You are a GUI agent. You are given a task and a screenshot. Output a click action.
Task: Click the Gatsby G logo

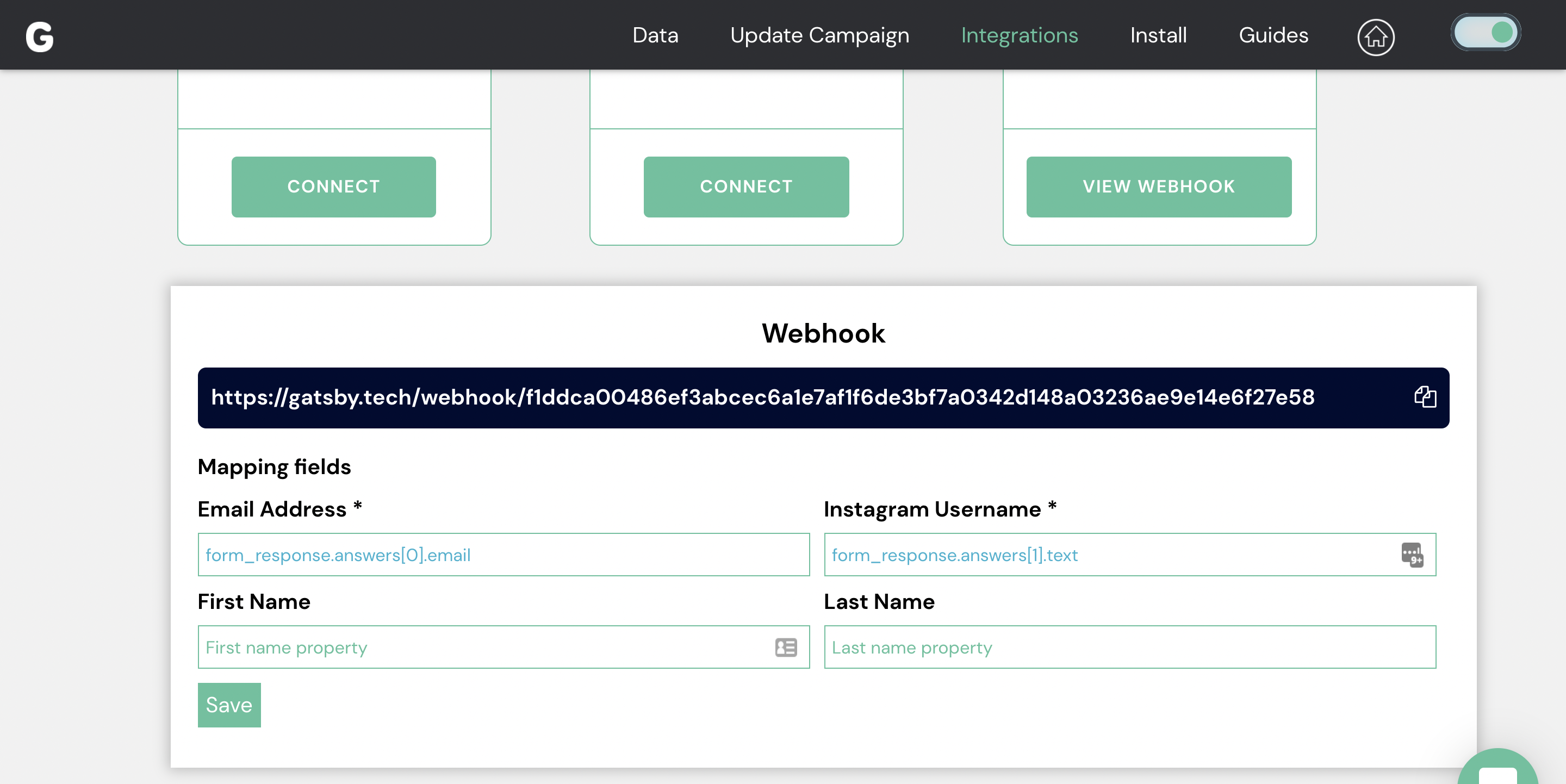click(x=40, y=36)
